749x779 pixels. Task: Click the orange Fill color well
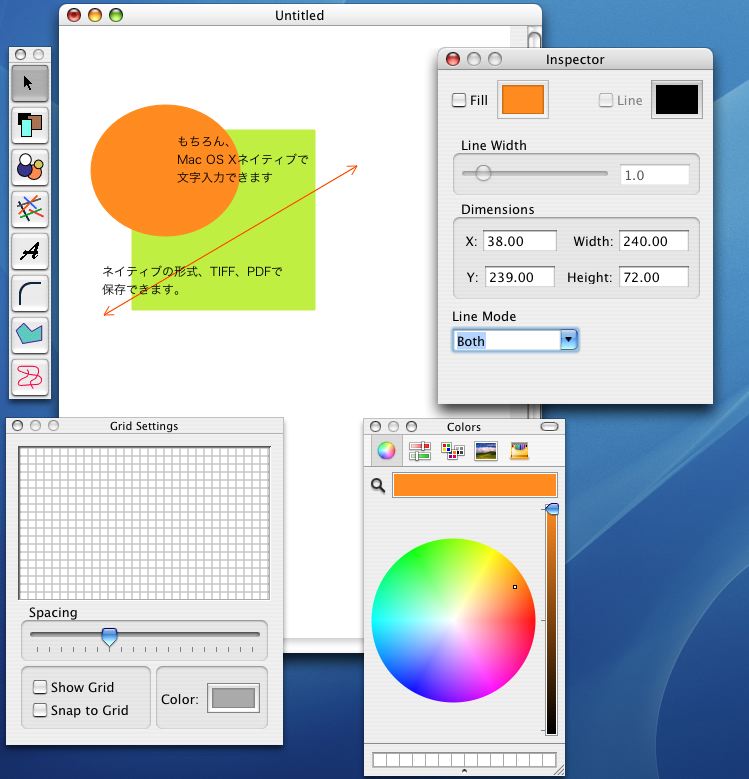coord(523,99)
